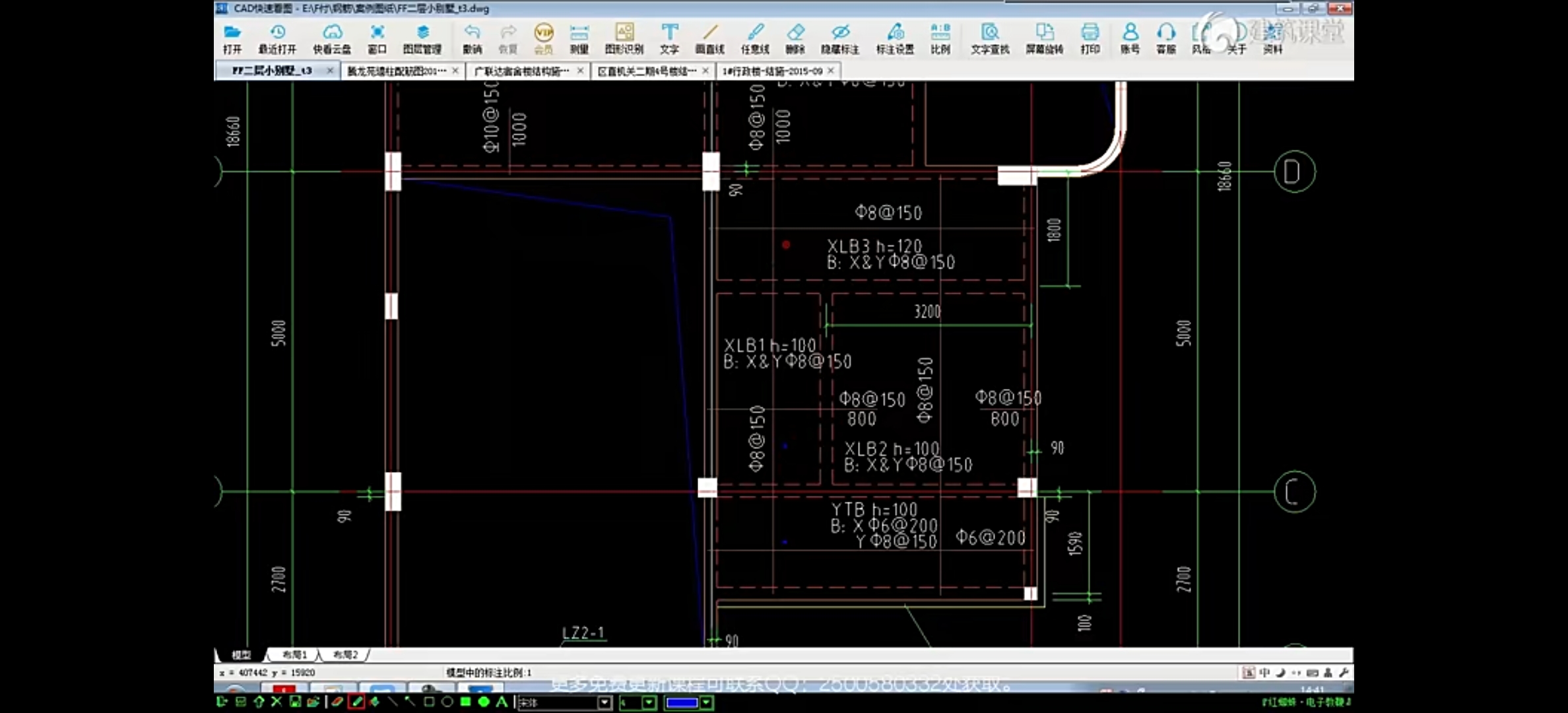Select the 模型 model space tab
Image resolution: width=1568 pixels, height=713 pixels.
(242, 655)
